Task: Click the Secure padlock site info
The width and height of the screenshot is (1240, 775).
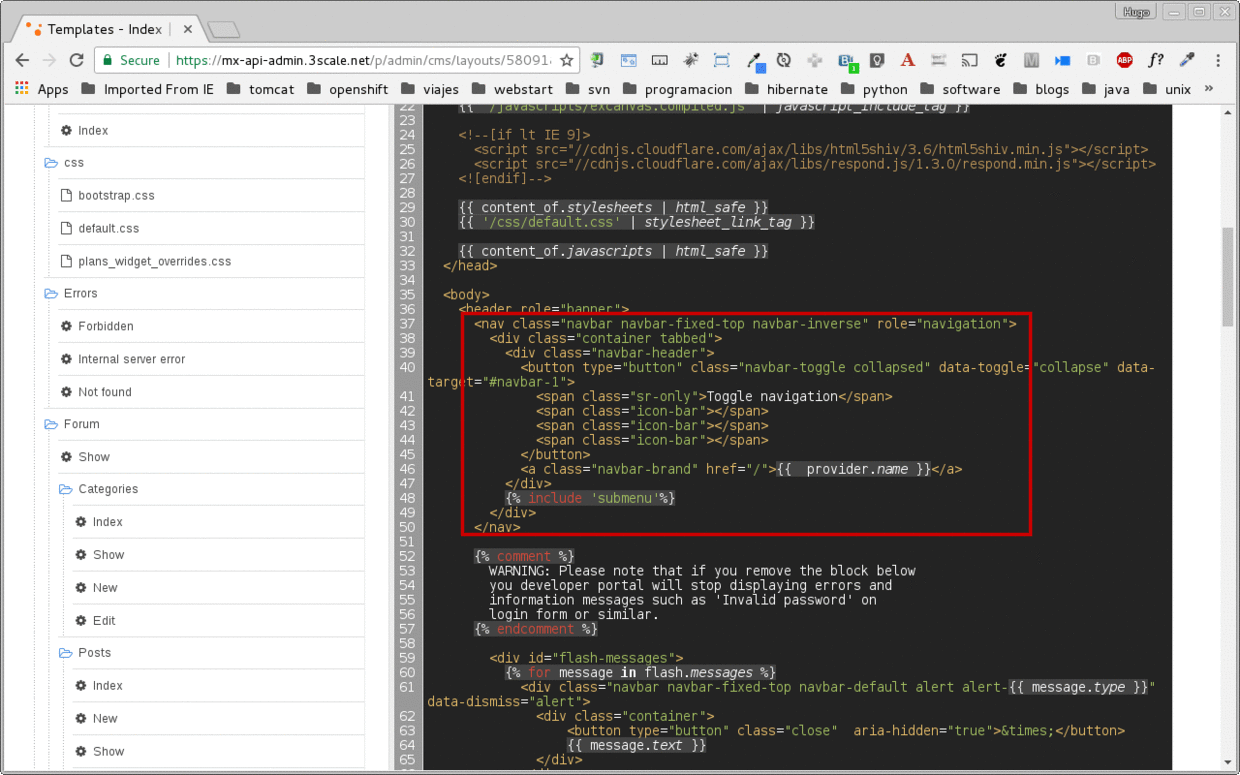Action: pyautogui.click(x=130, y=60)
